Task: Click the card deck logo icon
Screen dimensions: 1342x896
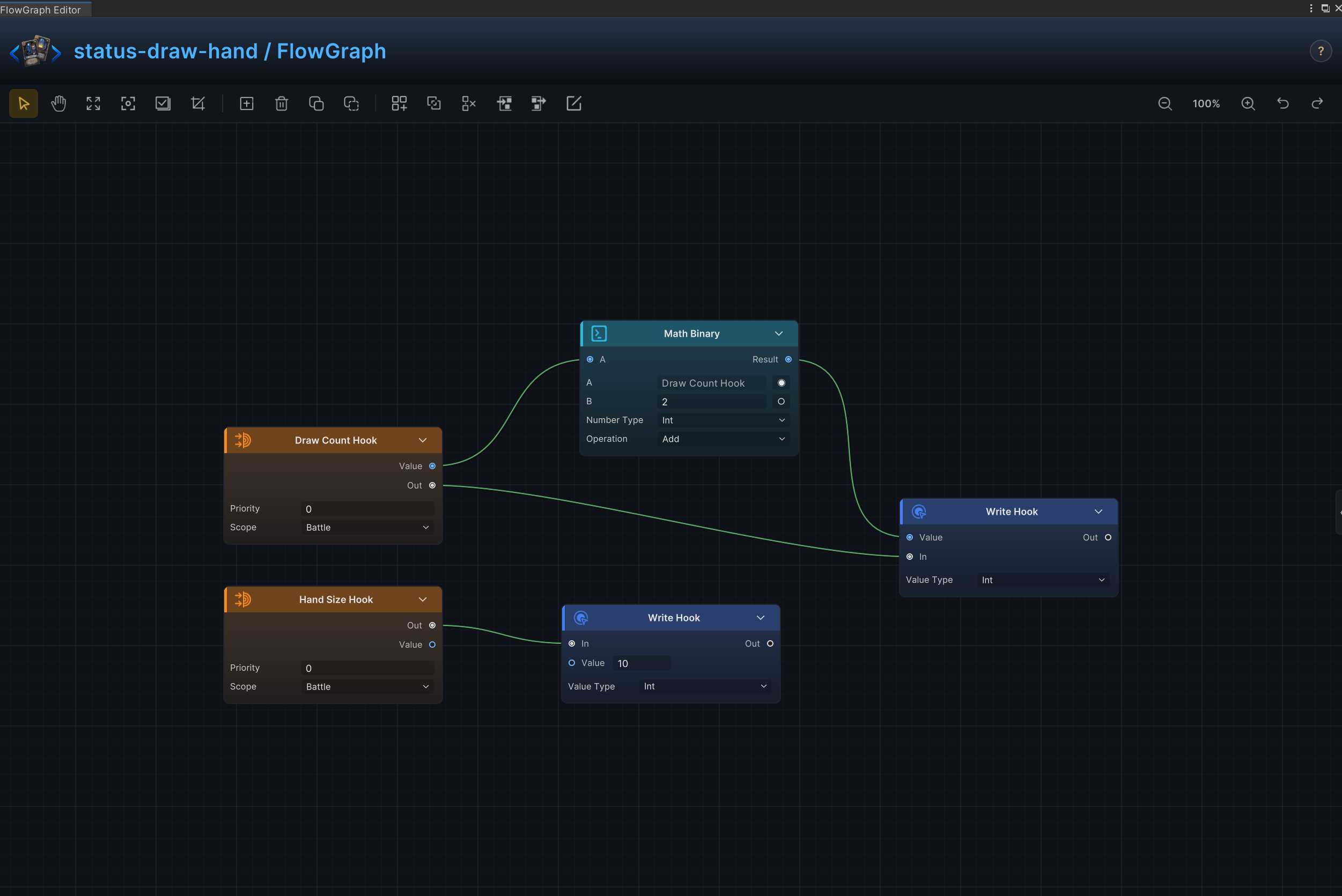Action: 35,50
